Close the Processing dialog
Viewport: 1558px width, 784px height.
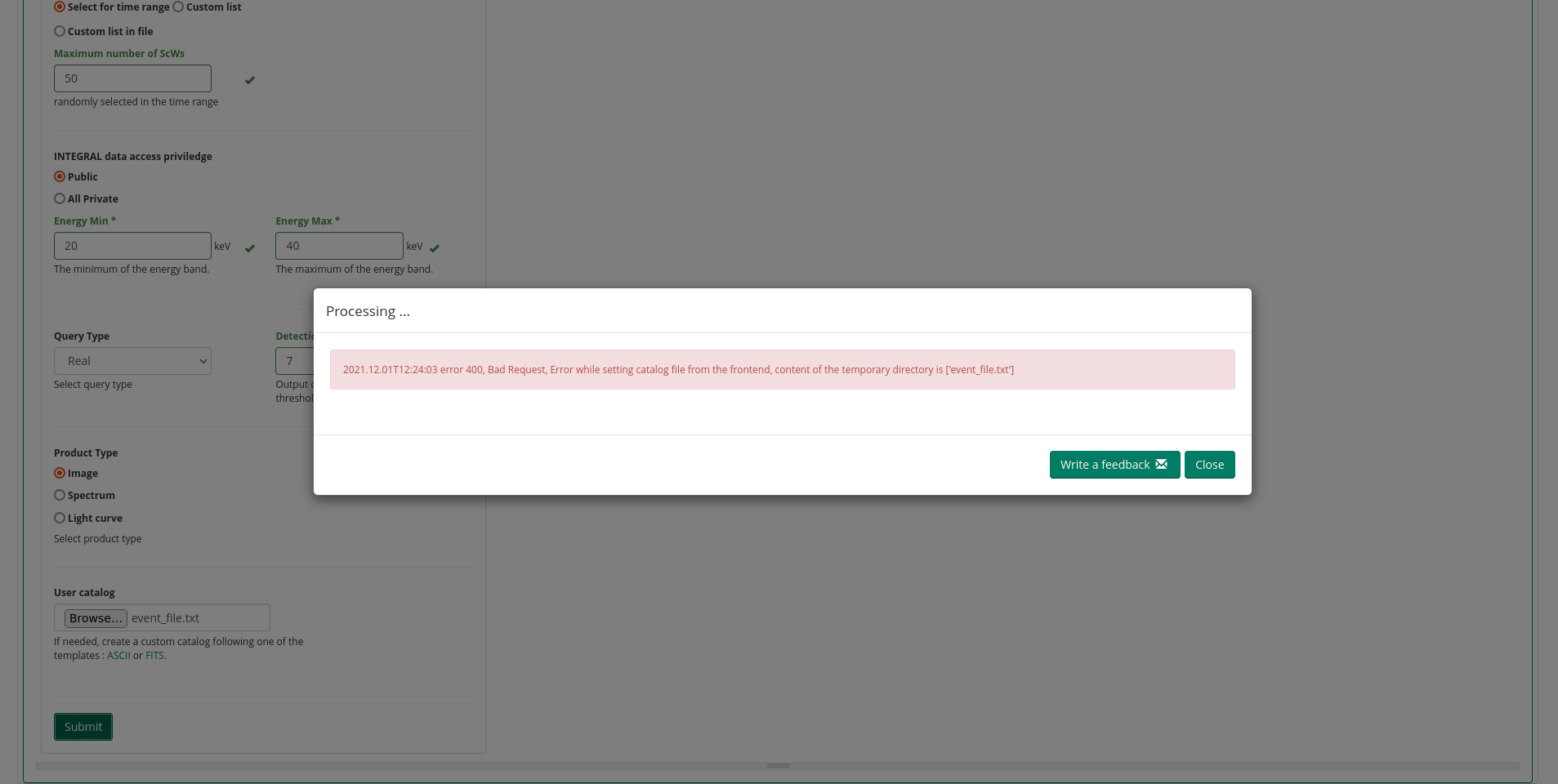[1209, 464]
